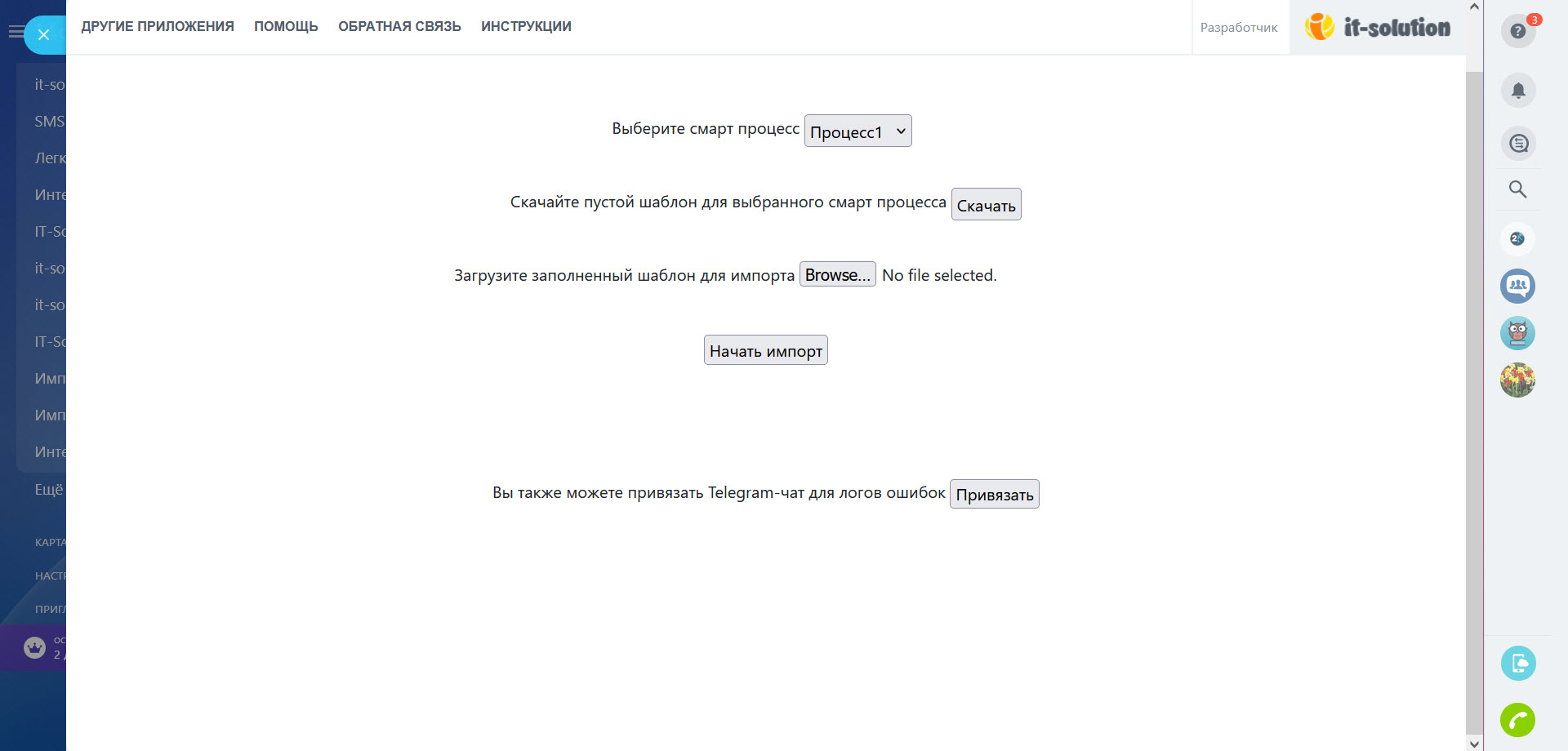The width and height of the screenshot is (1568, 751).
Task: Open the ОБРАТНАЯ СВЯЗЬ menu item
Action: (399, 27)
